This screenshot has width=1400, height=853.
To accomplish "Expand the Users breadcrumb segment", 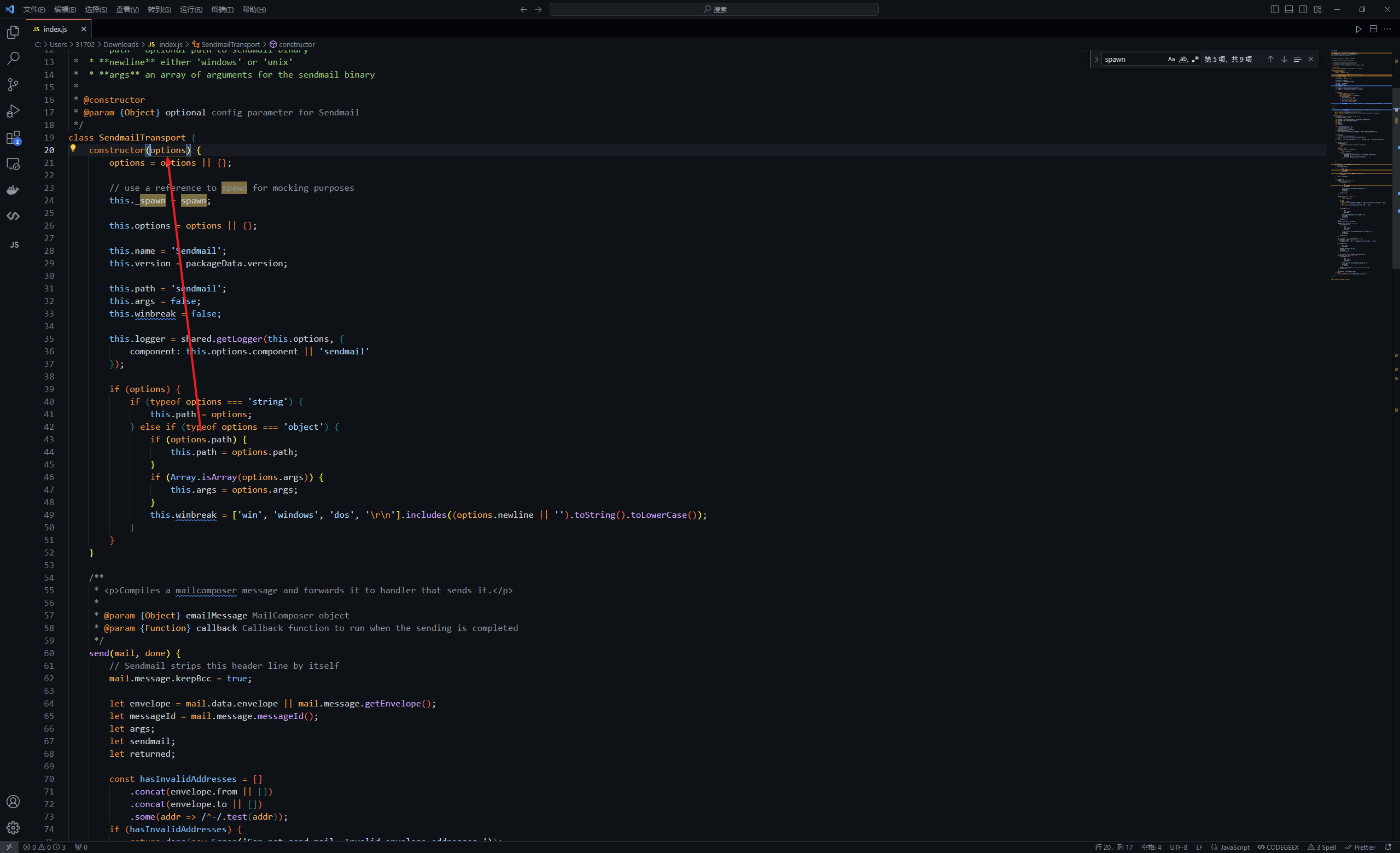I will 58,44.
